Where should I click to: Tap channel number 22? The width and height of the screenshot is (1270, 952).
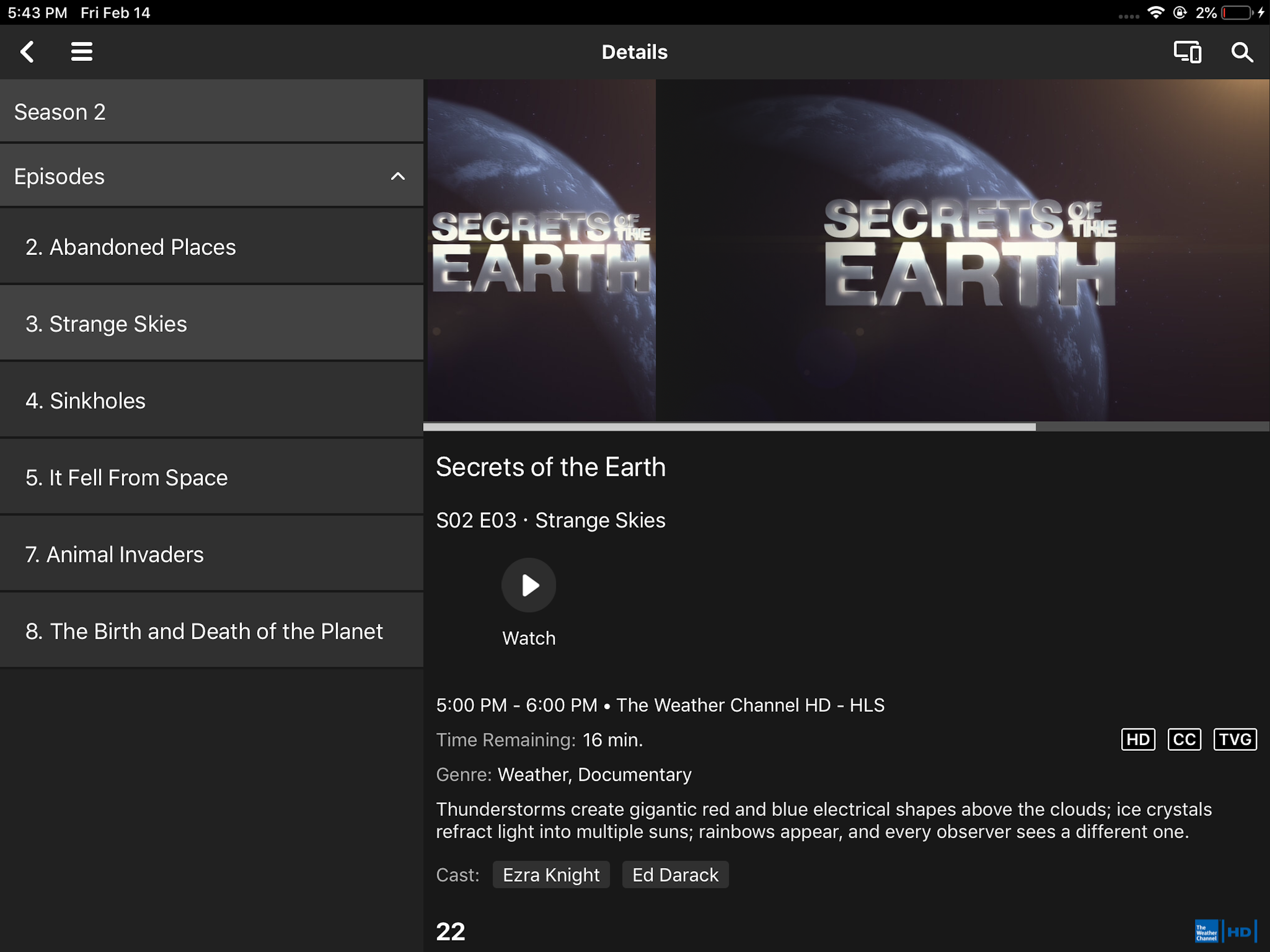[451, 932]
